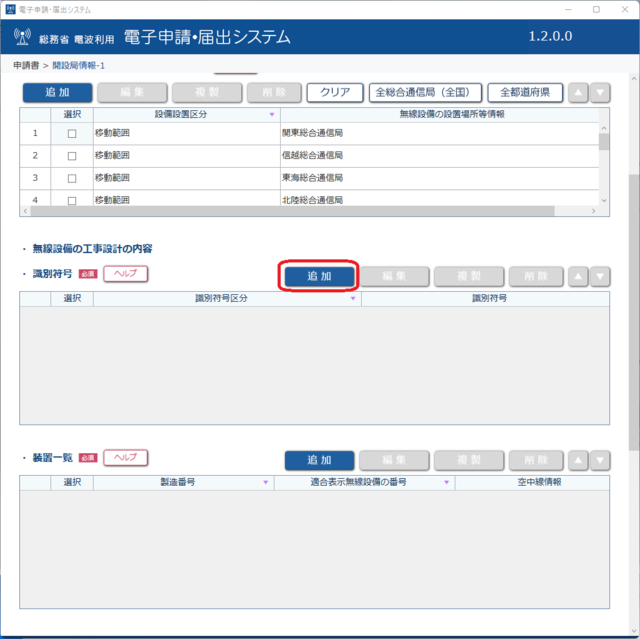Click the 追加 button above the 設備設置区分 table

[58, 93]
